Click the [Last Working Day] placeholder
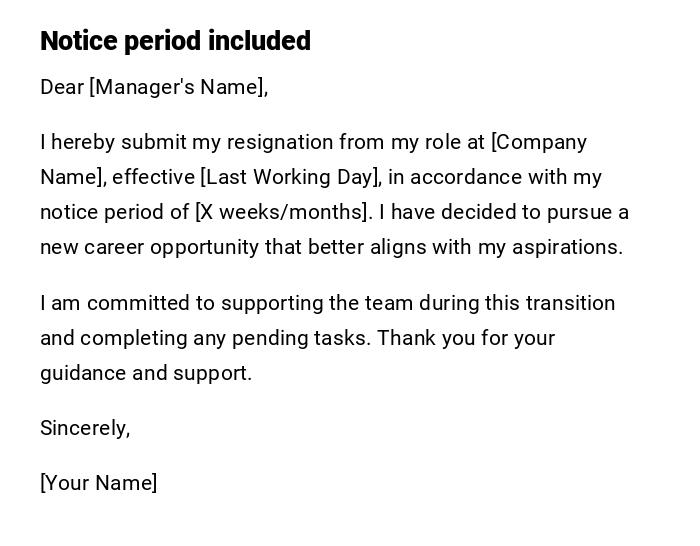This screenshot has height=546, width=700. pyautogui.click(x=291, y=177)
